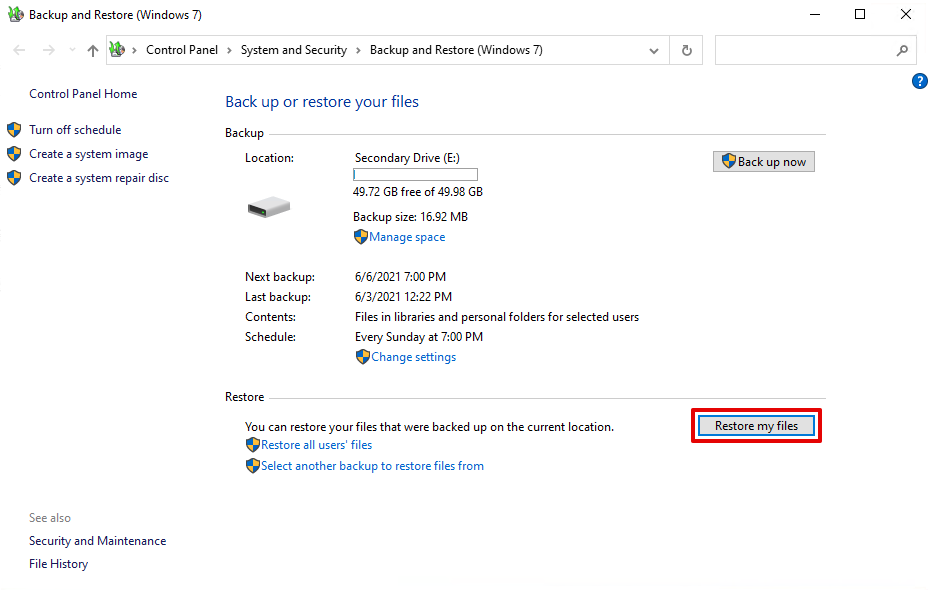
Task: Select Backup and Restore (Windows 7) breadcrumb
Action: coord(456,50)
